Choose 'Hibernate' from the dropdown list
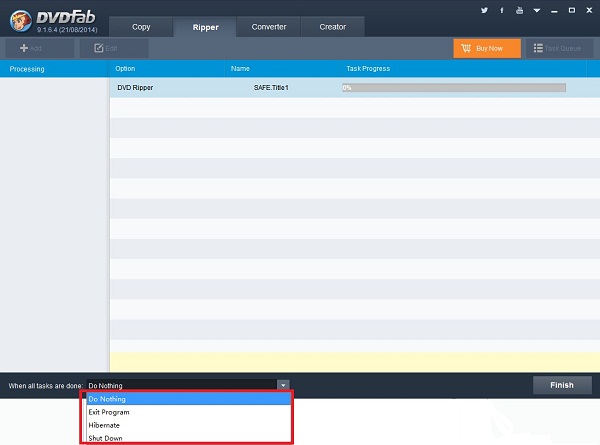 [189, 425]
